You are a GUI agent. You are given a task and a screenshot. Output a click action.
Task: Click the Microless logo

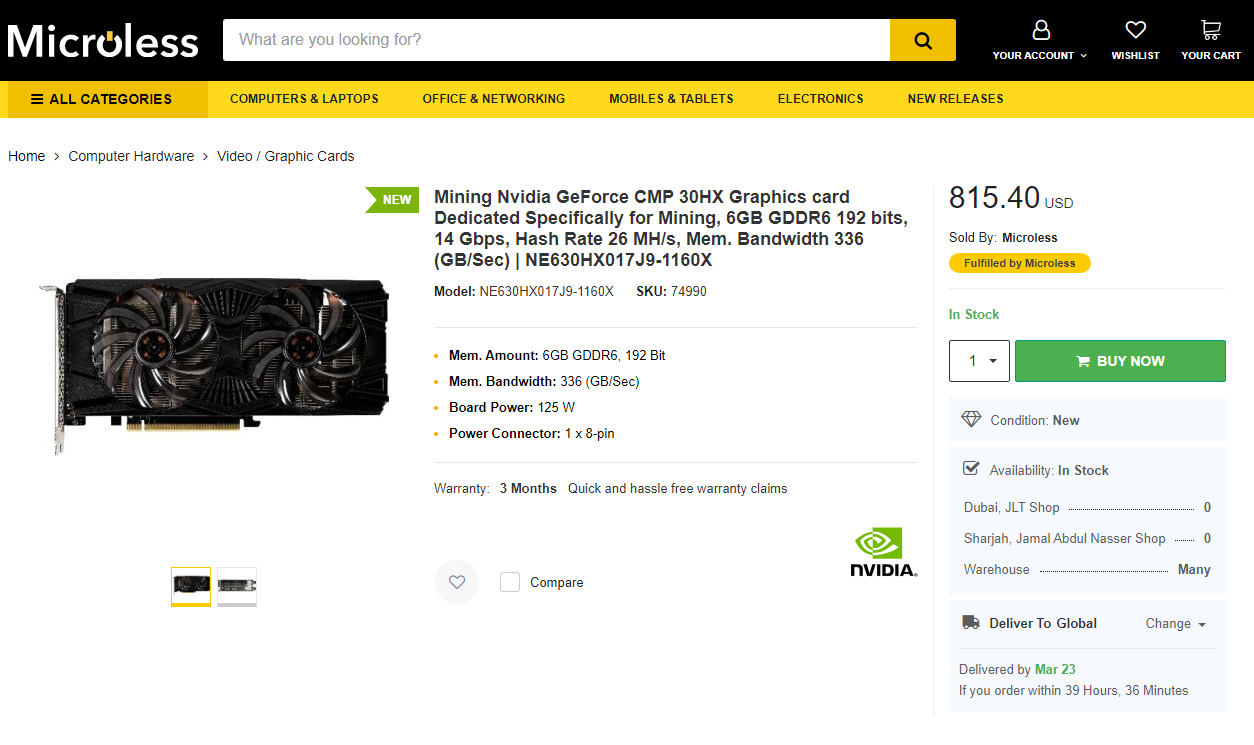coord(103,40)
